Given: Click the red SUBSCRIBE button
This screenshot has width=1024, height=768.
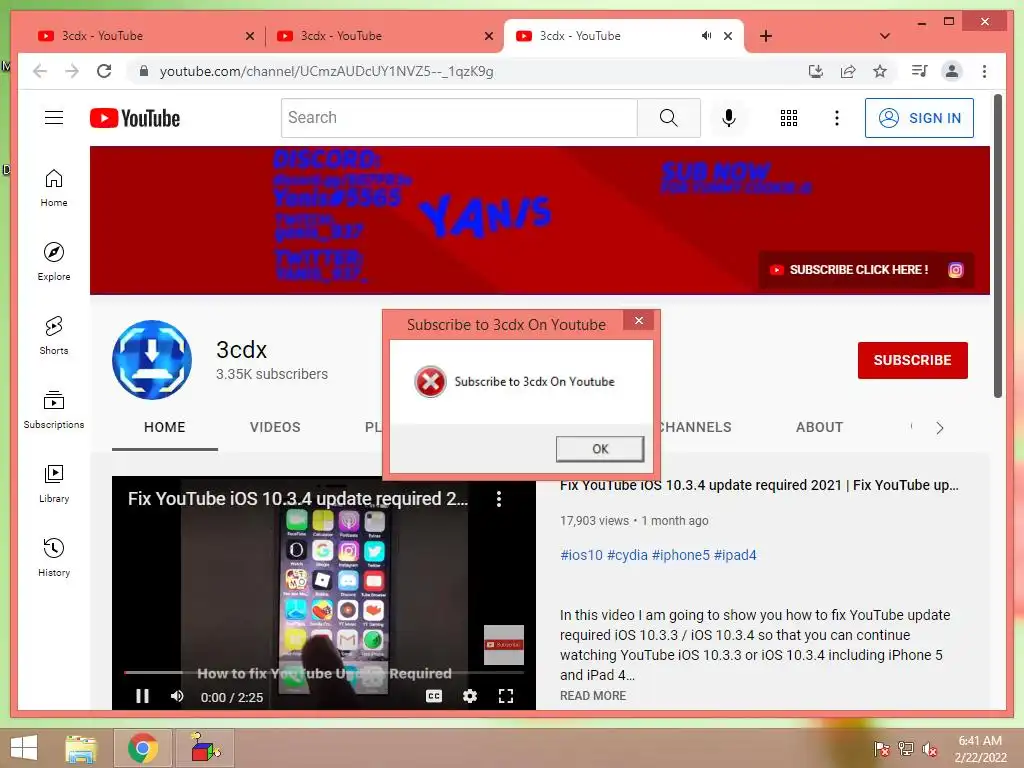Looking at the screenshot, I should tap(912, 360).
